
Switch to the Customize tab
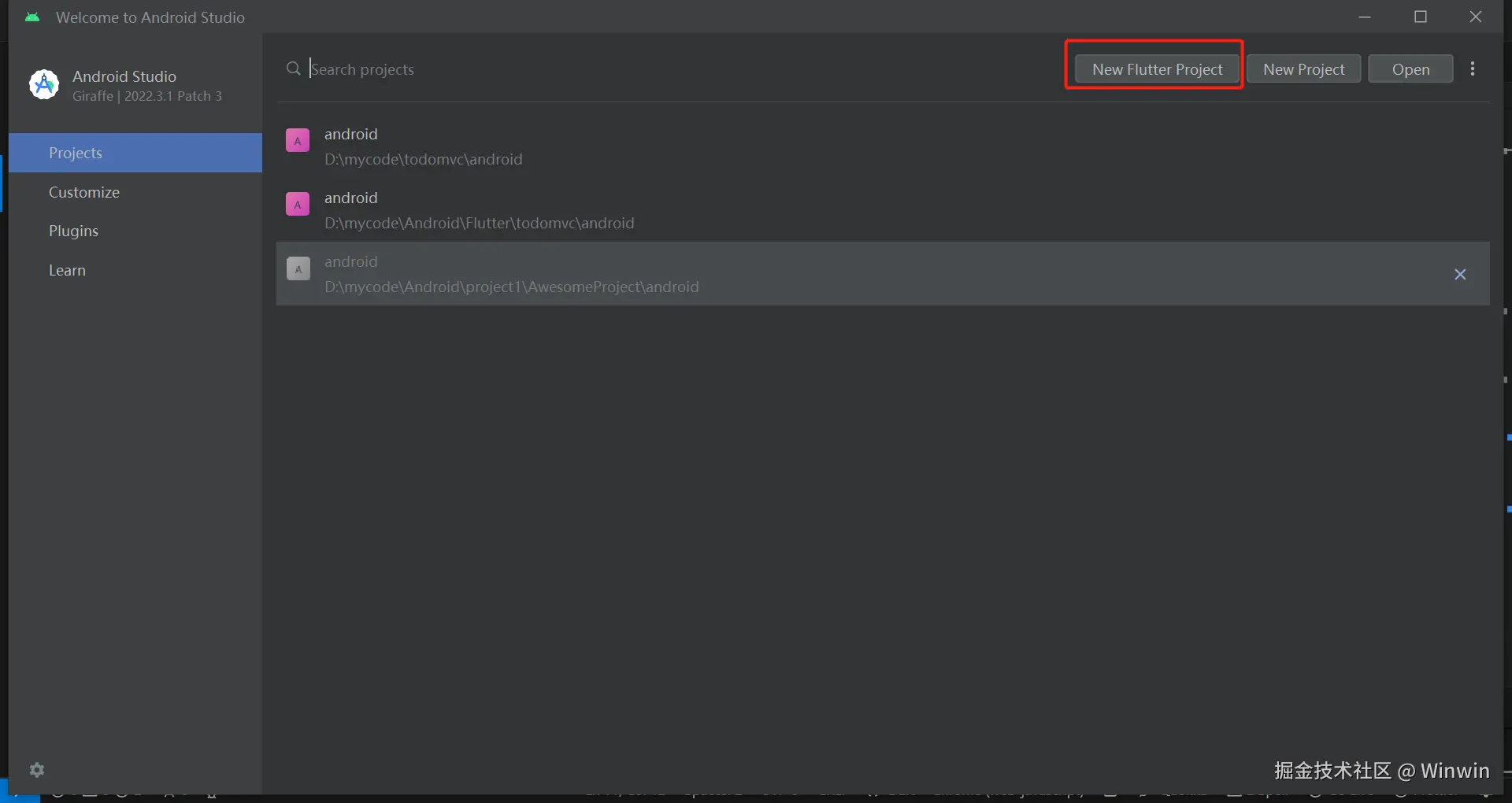(x=135, y=192)
